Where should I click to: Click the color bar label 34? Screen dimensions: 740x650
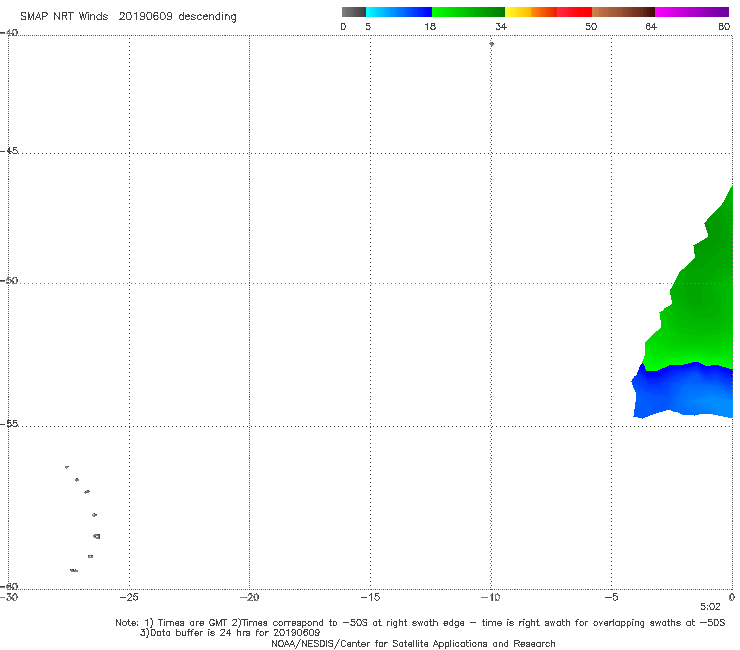501,26
